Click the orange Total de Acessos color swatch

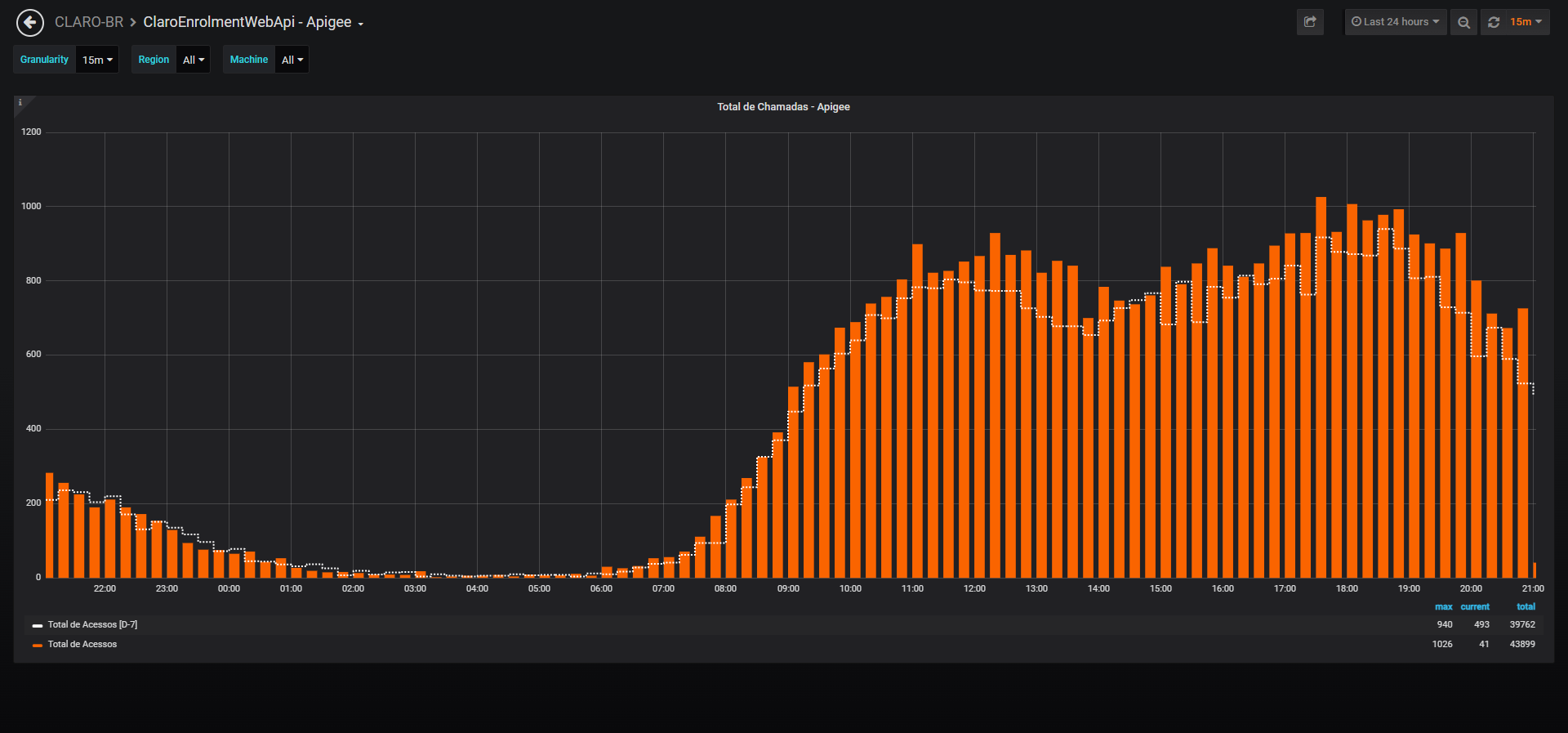38,646
